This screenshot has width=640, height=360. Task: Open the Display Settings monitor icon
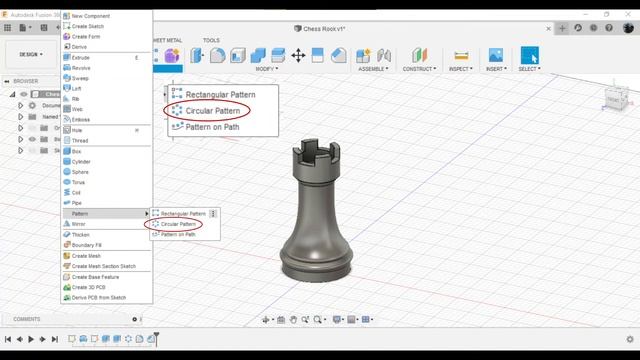tap(338, 320)
